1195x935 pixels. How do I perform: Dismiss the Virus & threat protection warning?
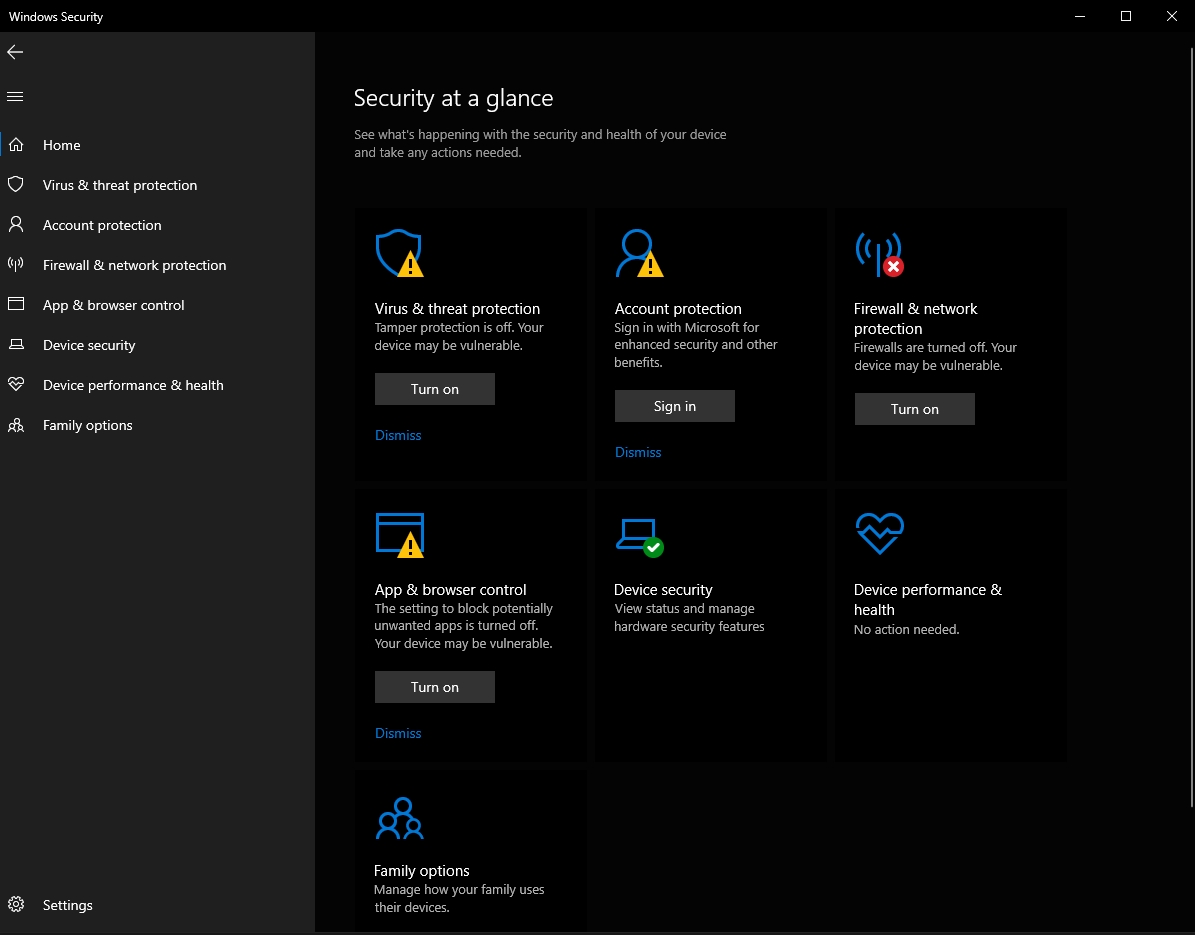pos(398,435)
